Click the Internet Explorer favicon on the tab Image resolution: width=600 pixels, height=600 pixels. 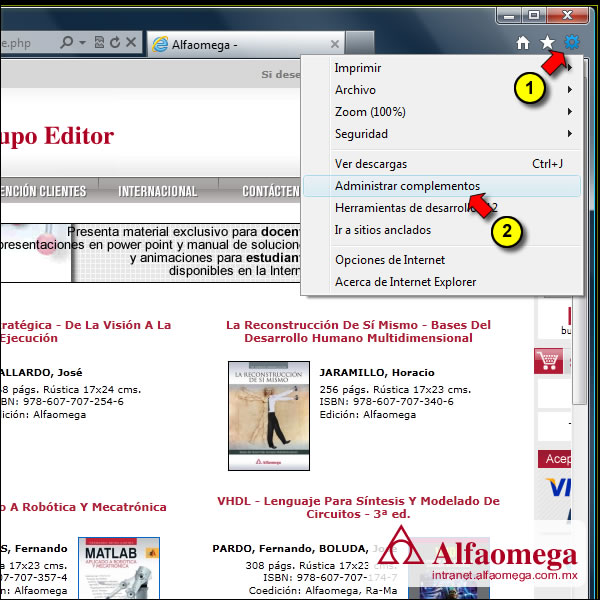coord(160,44)
